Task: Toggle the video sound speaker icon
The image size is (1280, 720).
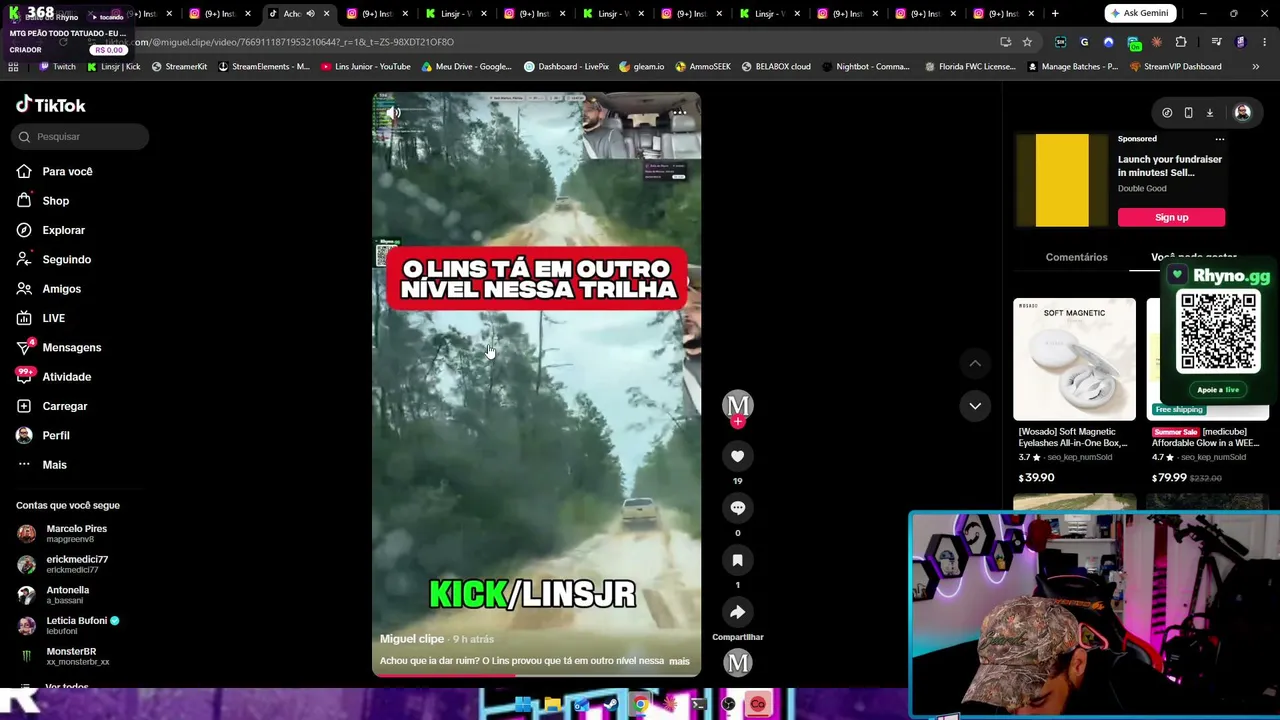Action: (394, 113)
